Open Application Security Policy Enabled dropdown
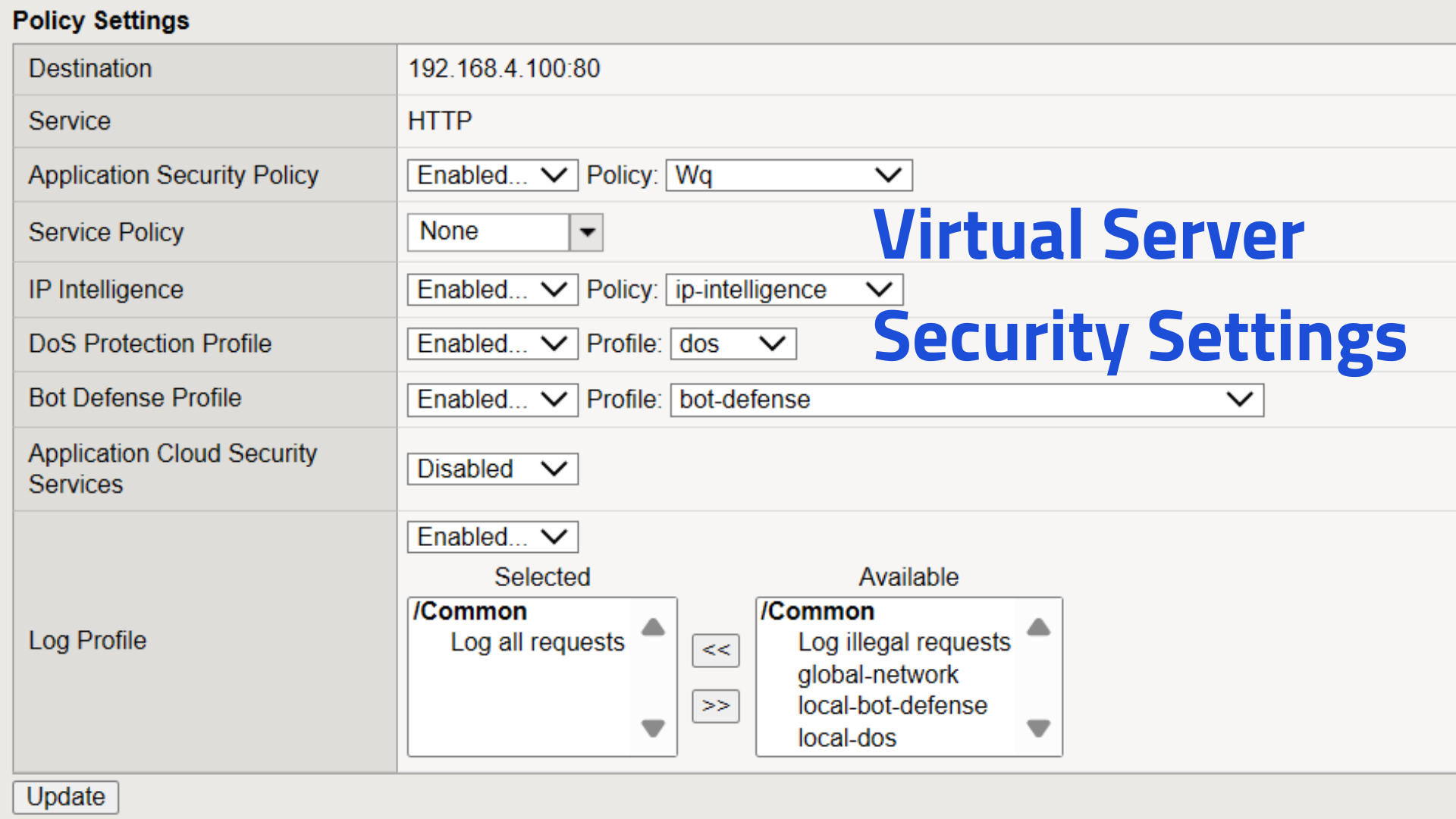The height and width of the screenshot is (819, 1456). coord(492,175)
